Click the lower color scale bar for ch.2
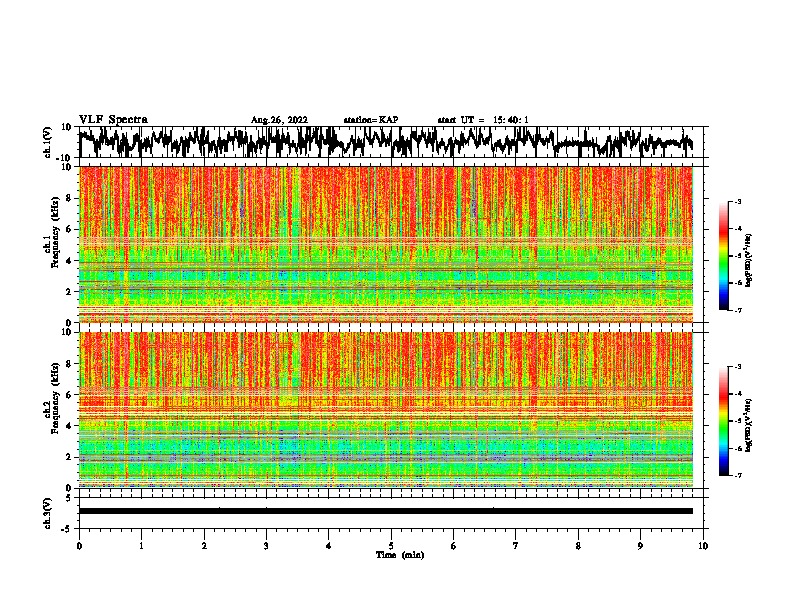 [724, 421]
